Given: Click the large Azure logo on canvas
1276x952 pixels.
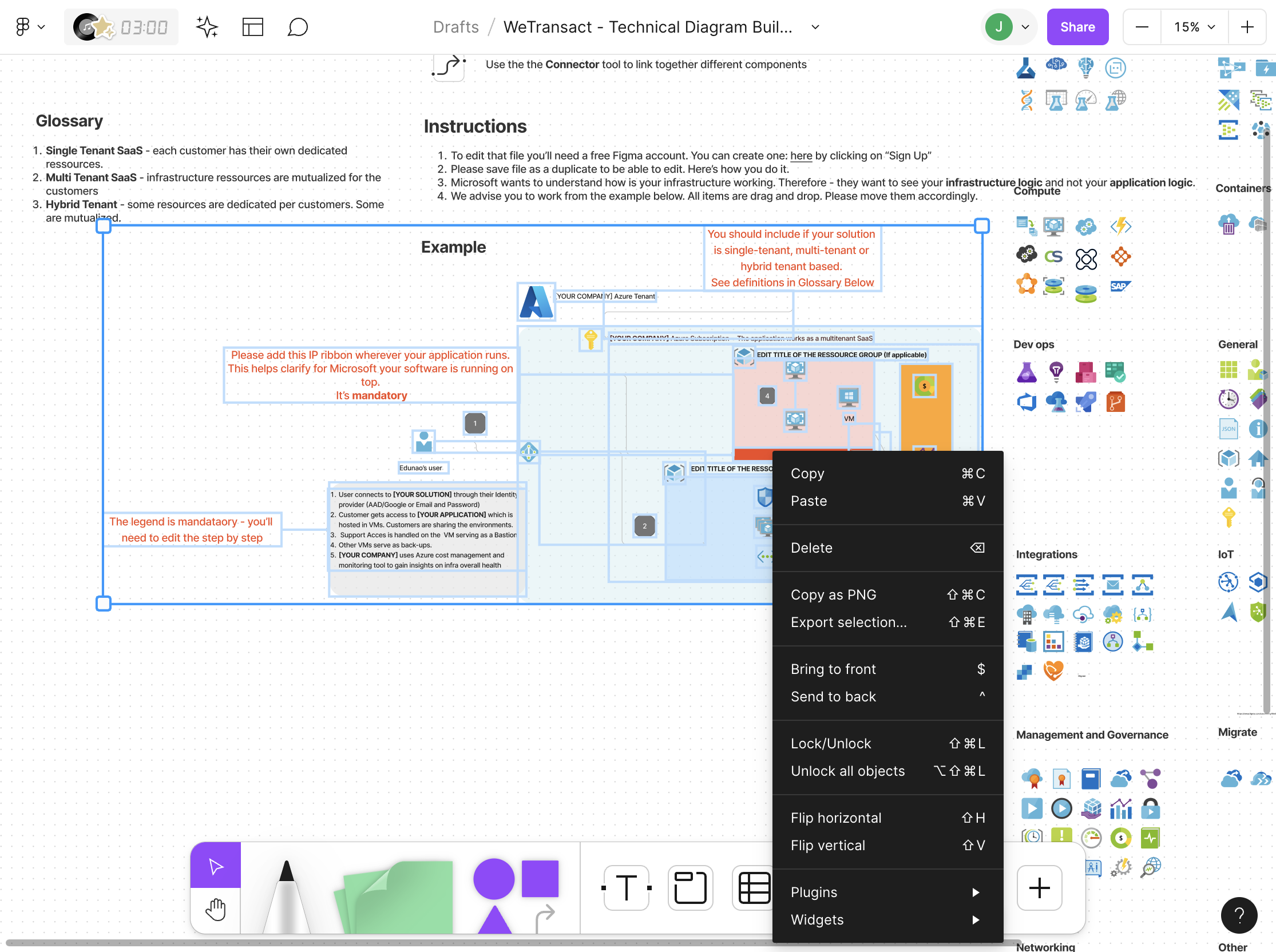Looking at the screenshot, I should point(536,302).
